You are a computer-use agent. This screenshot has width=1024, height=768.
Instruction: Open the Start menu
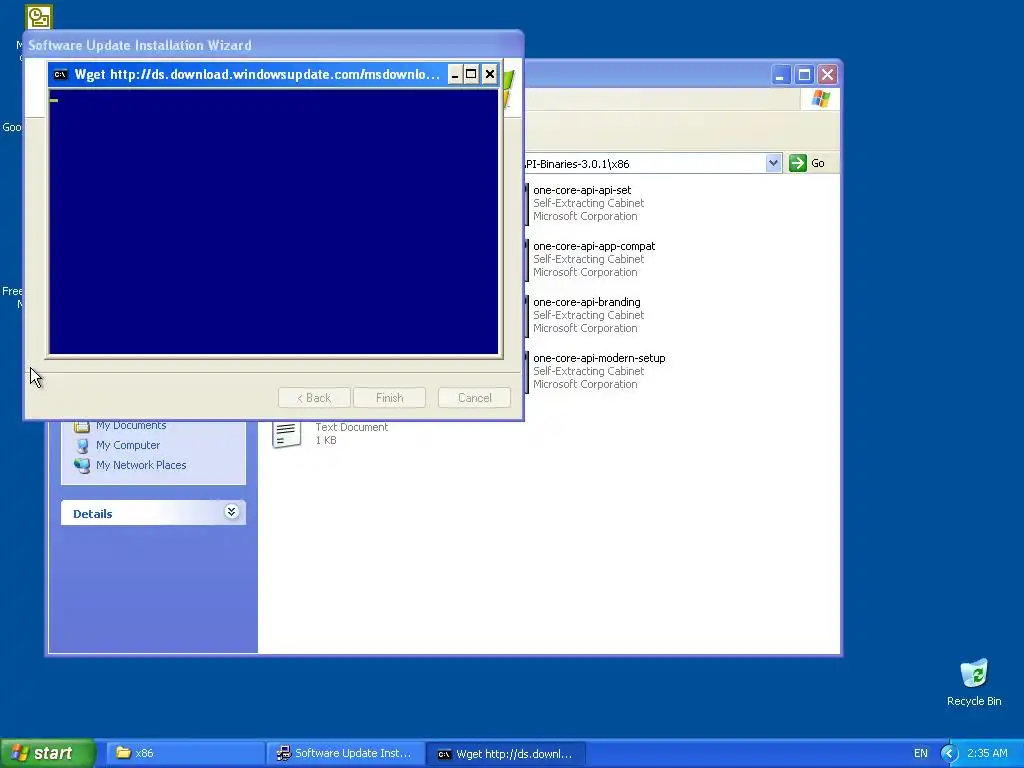point(48,753)
